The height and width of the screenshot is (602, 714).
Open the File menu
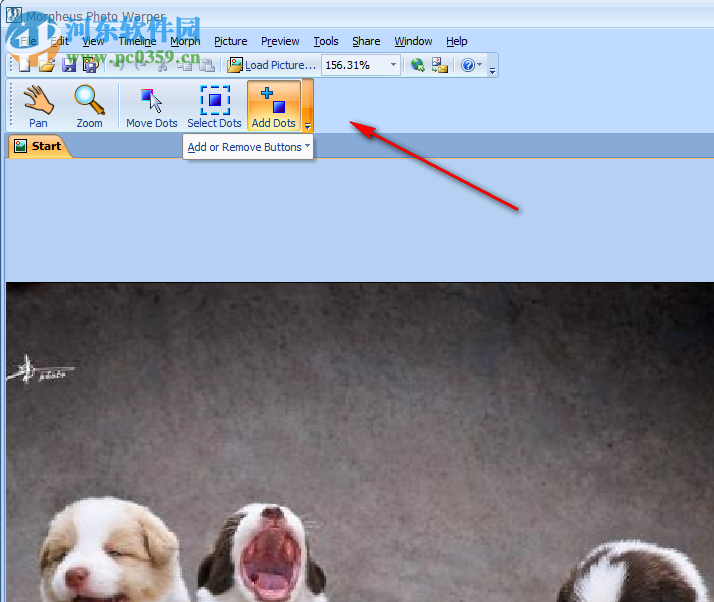(x=27, y=41)
